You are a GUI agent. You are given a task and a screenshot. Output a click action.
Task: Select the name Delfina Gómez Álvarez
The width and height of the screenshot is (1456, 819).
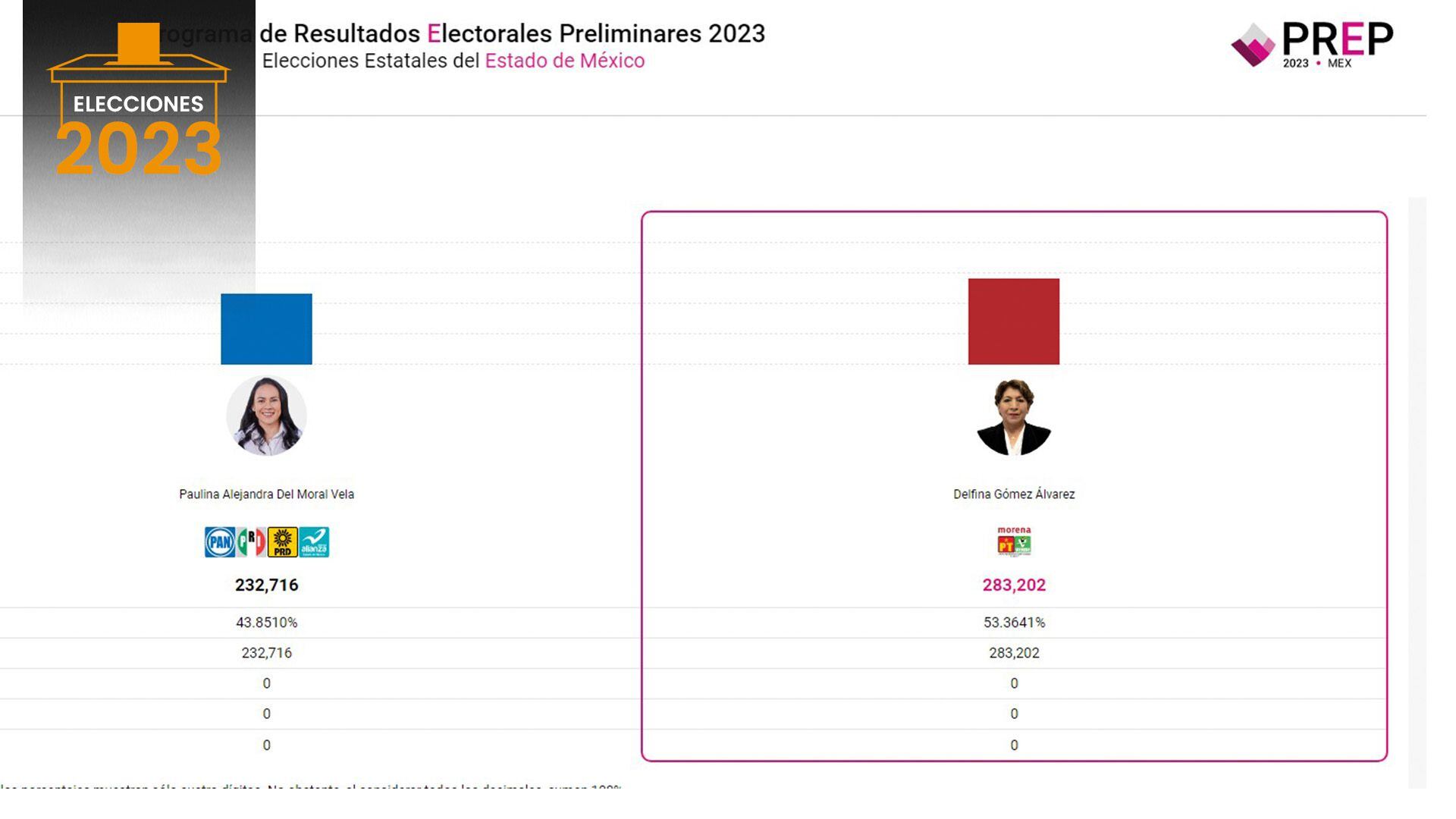click(x=1014, y=494)
